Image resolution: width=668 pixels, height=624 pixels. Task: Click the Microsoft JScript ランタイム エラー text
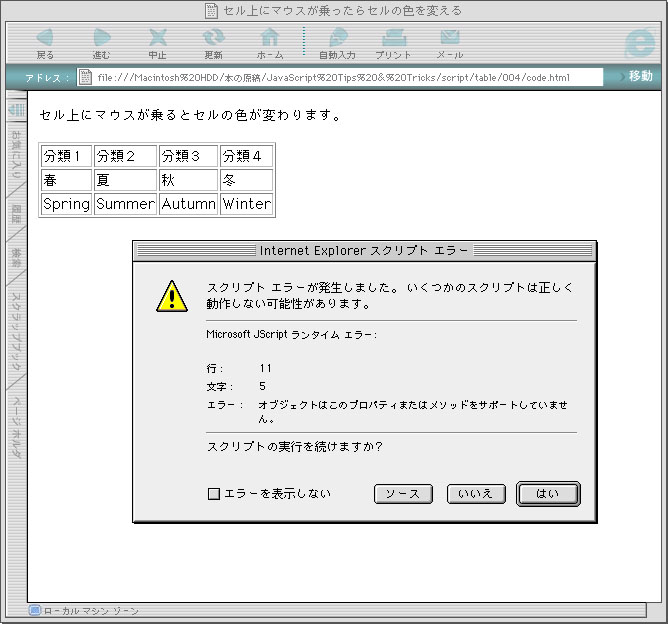coord(291,334)
